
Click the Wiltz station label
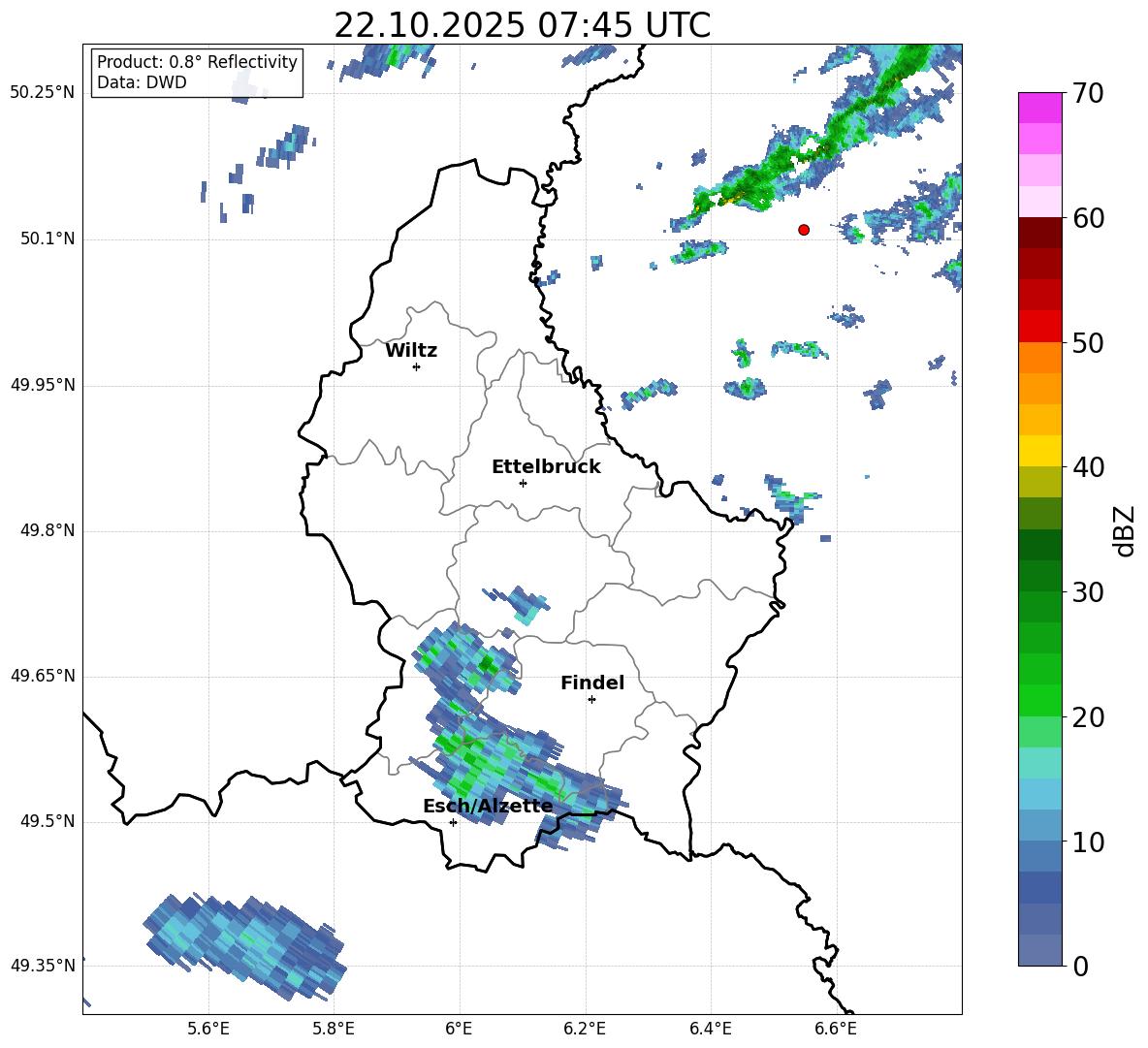click(x=411, y=351)
